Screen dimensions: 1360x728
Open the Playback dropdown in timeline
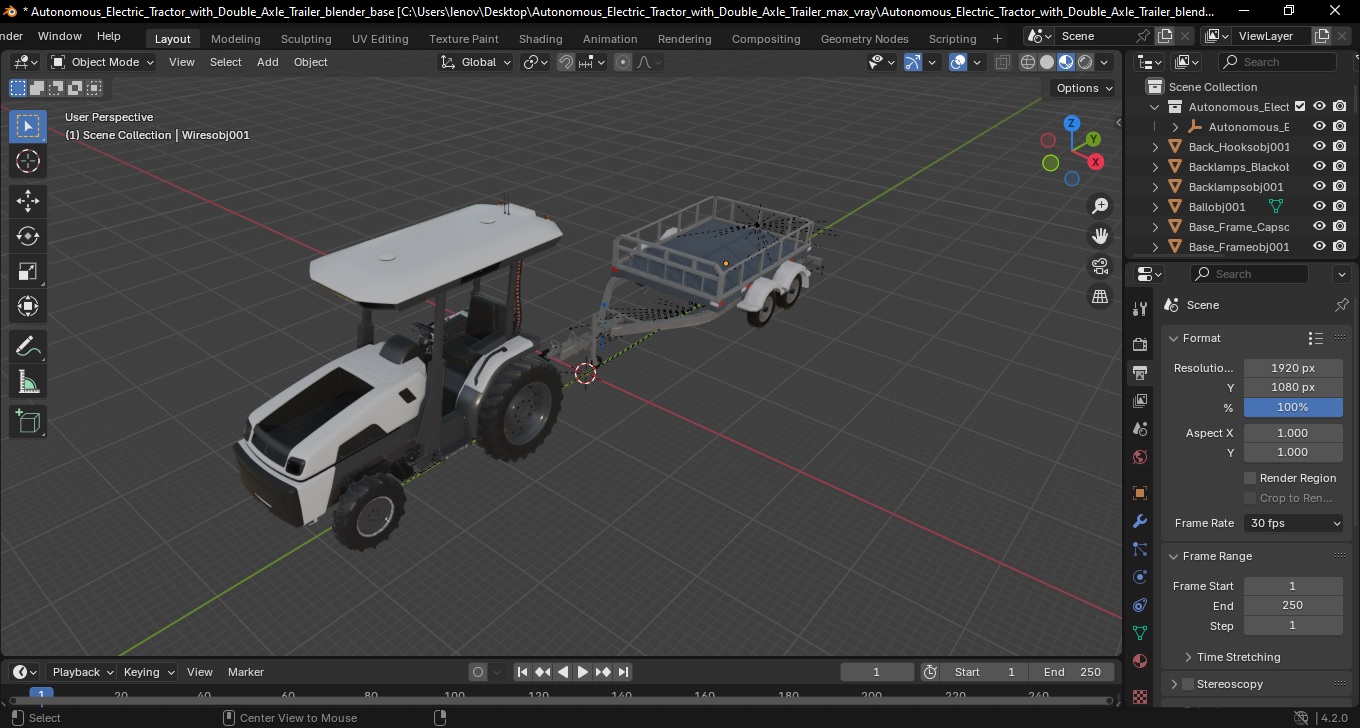pyautogui.click(x=82, y=672)
